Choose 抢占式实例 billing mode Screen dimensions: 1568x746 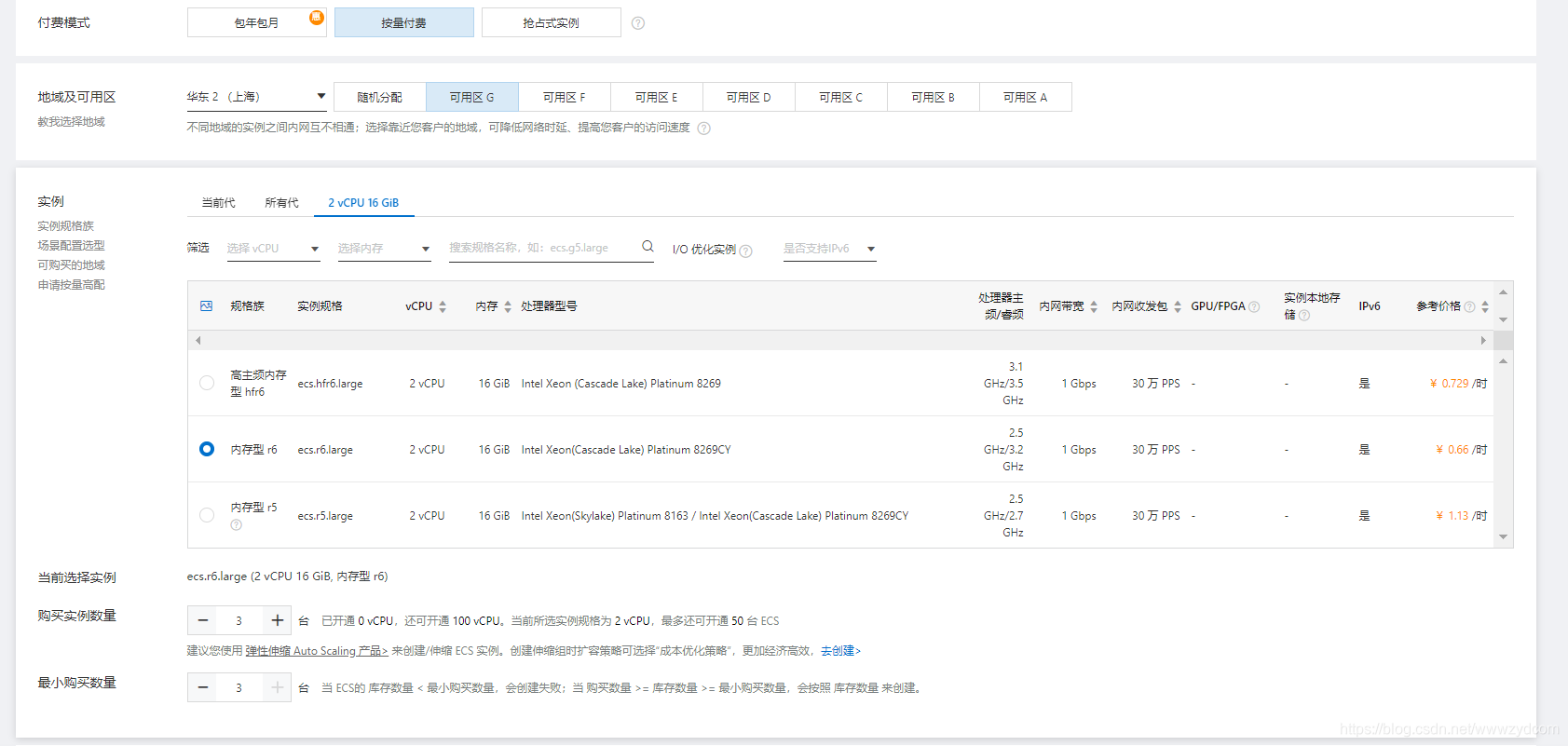[x=551, y=22]
